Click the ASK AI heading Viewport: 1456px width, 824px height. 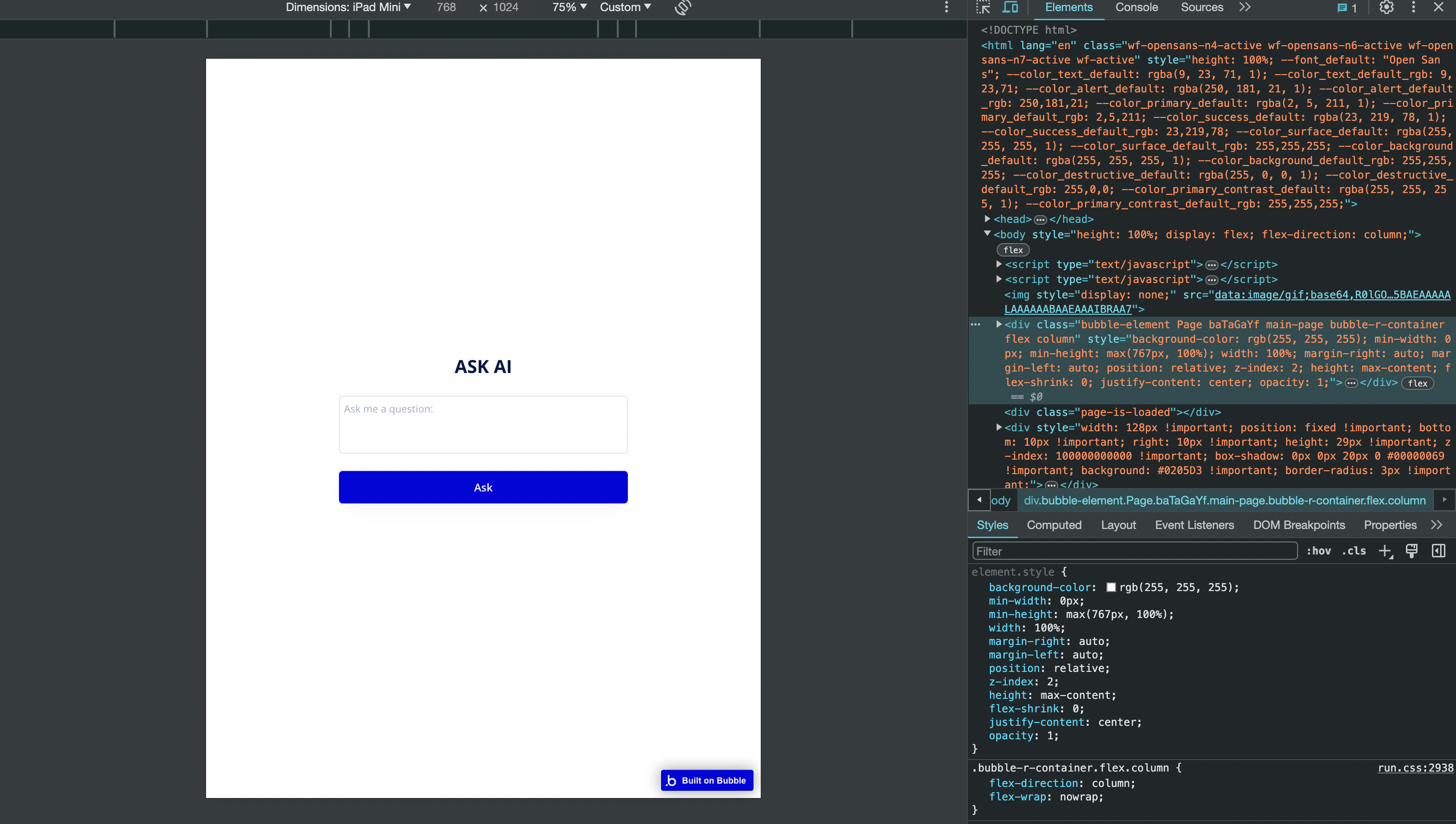click(483, 366)
